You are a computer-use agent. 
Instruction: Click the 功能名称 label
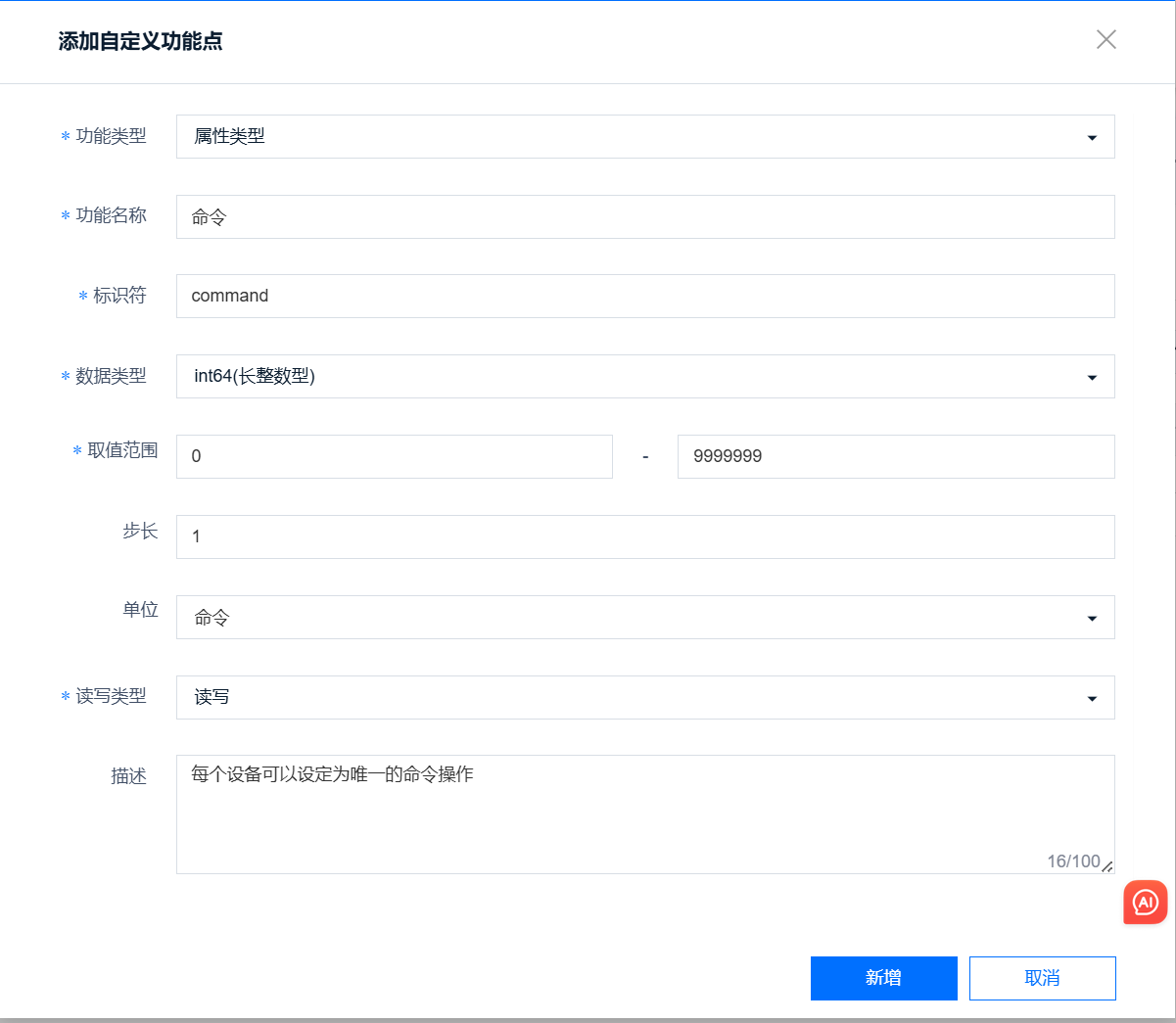tap(111, 215)
